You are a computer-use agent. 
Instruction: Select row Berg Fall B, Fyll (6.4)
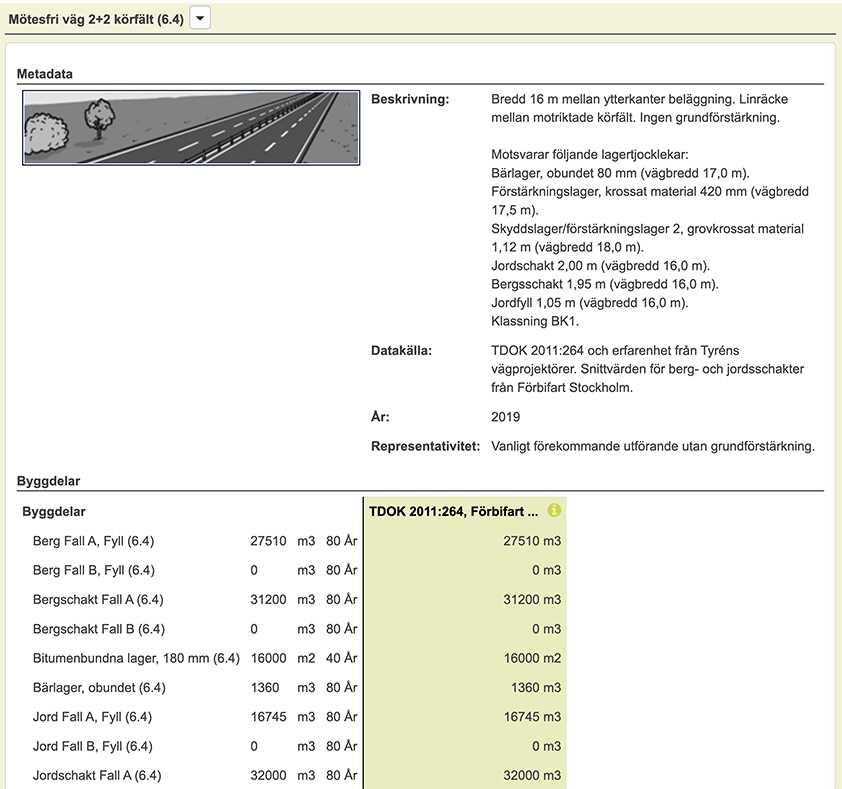coord(195,570)
